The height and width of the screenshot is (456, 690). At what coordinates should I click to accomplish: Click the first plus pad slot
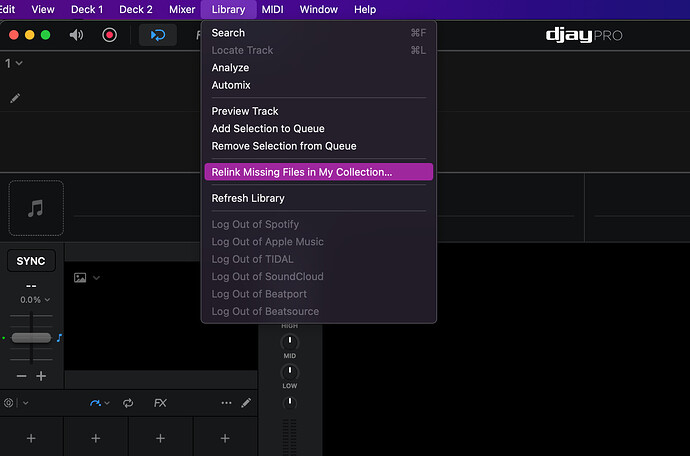coord(31,438)
